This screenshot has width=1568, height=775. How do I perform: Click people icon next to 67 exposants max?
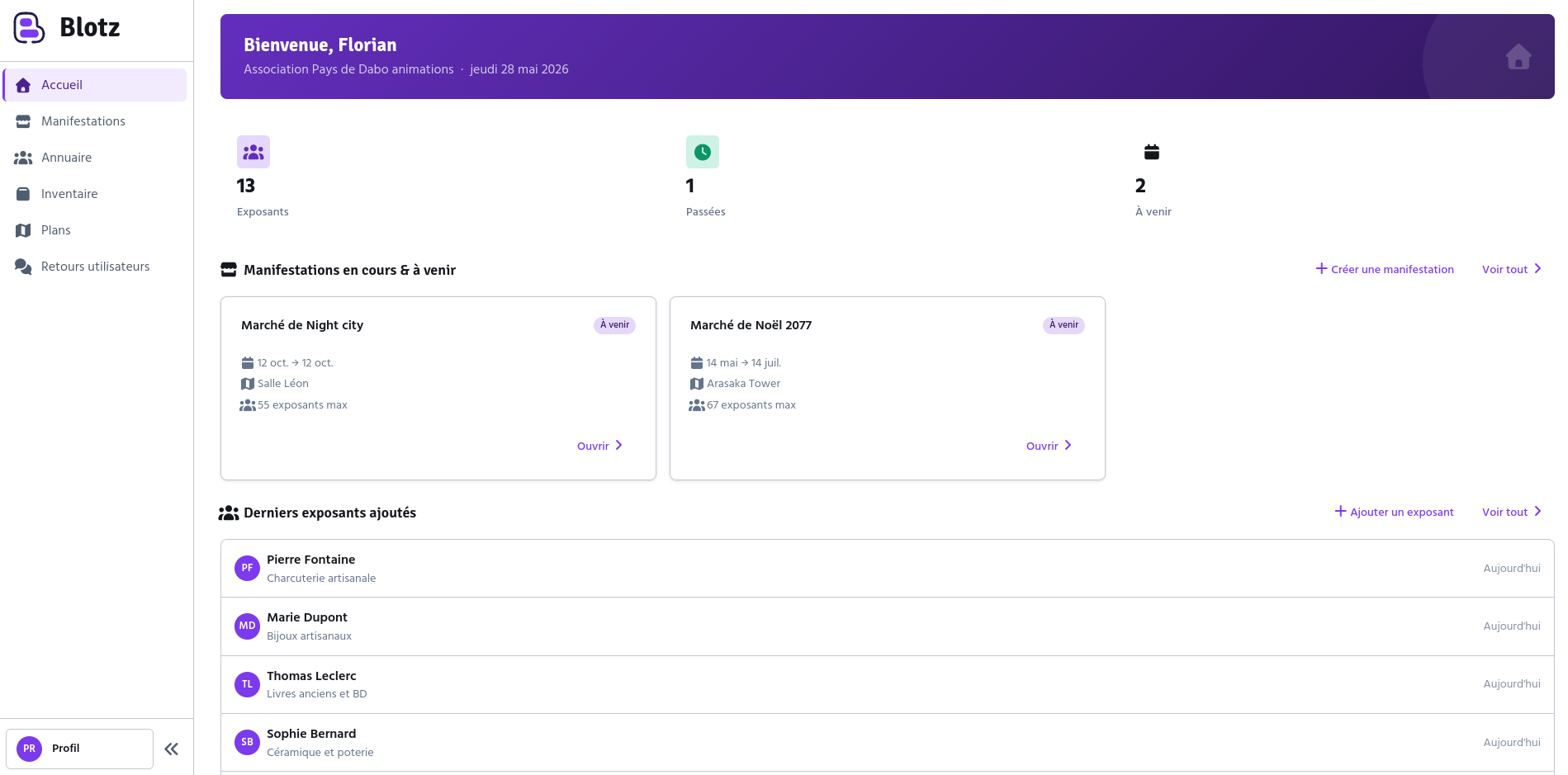(x=697, y=405)
